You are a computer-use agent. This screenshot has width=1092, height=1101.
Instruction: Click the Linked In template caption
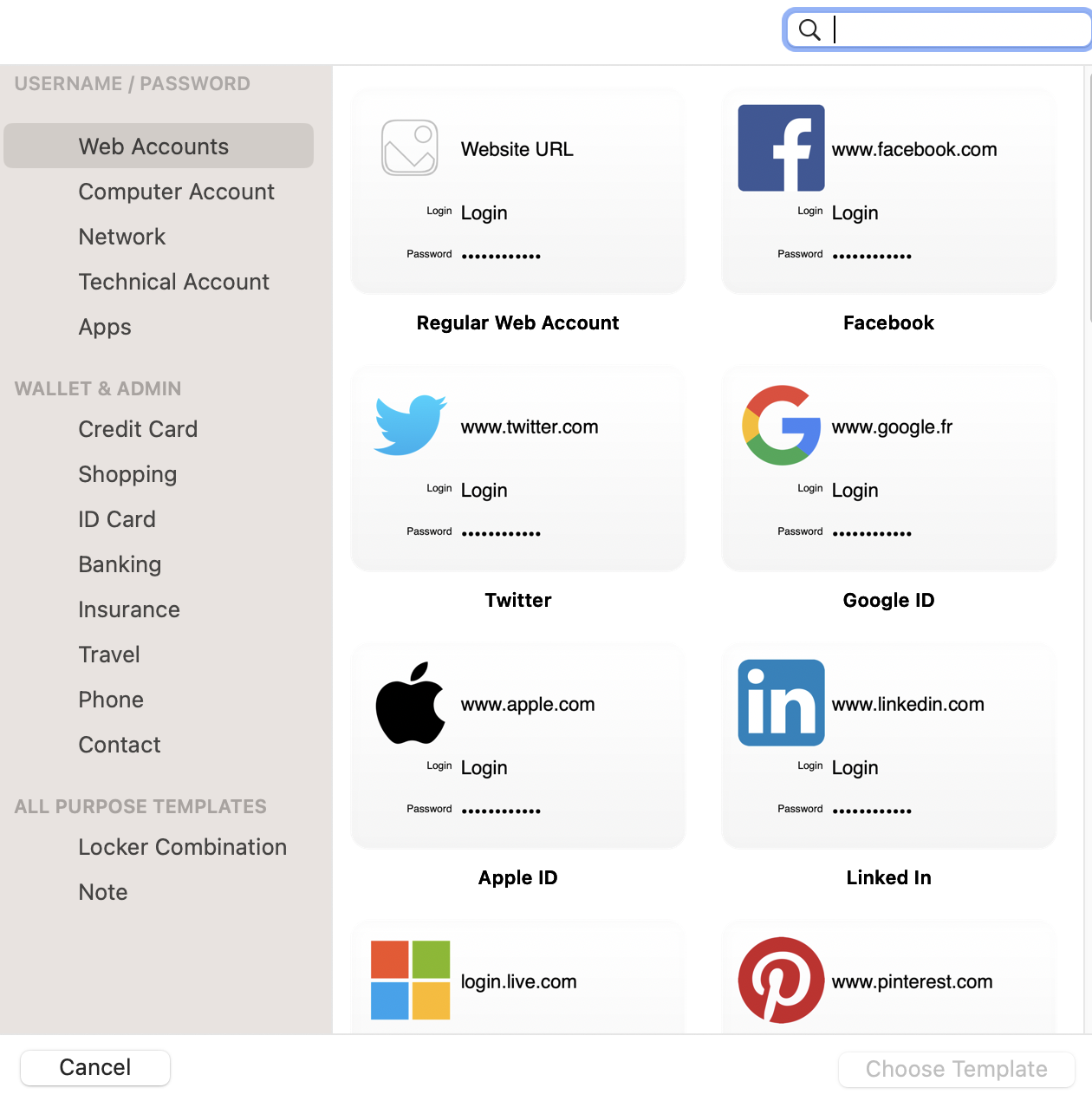pyautogui.click(x=889, y=877)
